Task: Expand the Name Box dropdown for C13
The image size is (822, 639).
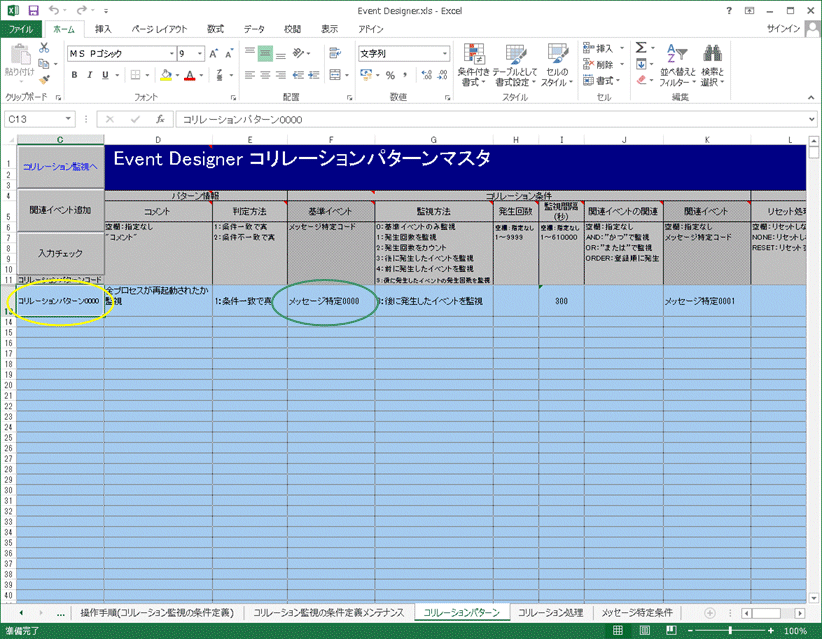Action: pyautogui.click(x=68, y=120)
